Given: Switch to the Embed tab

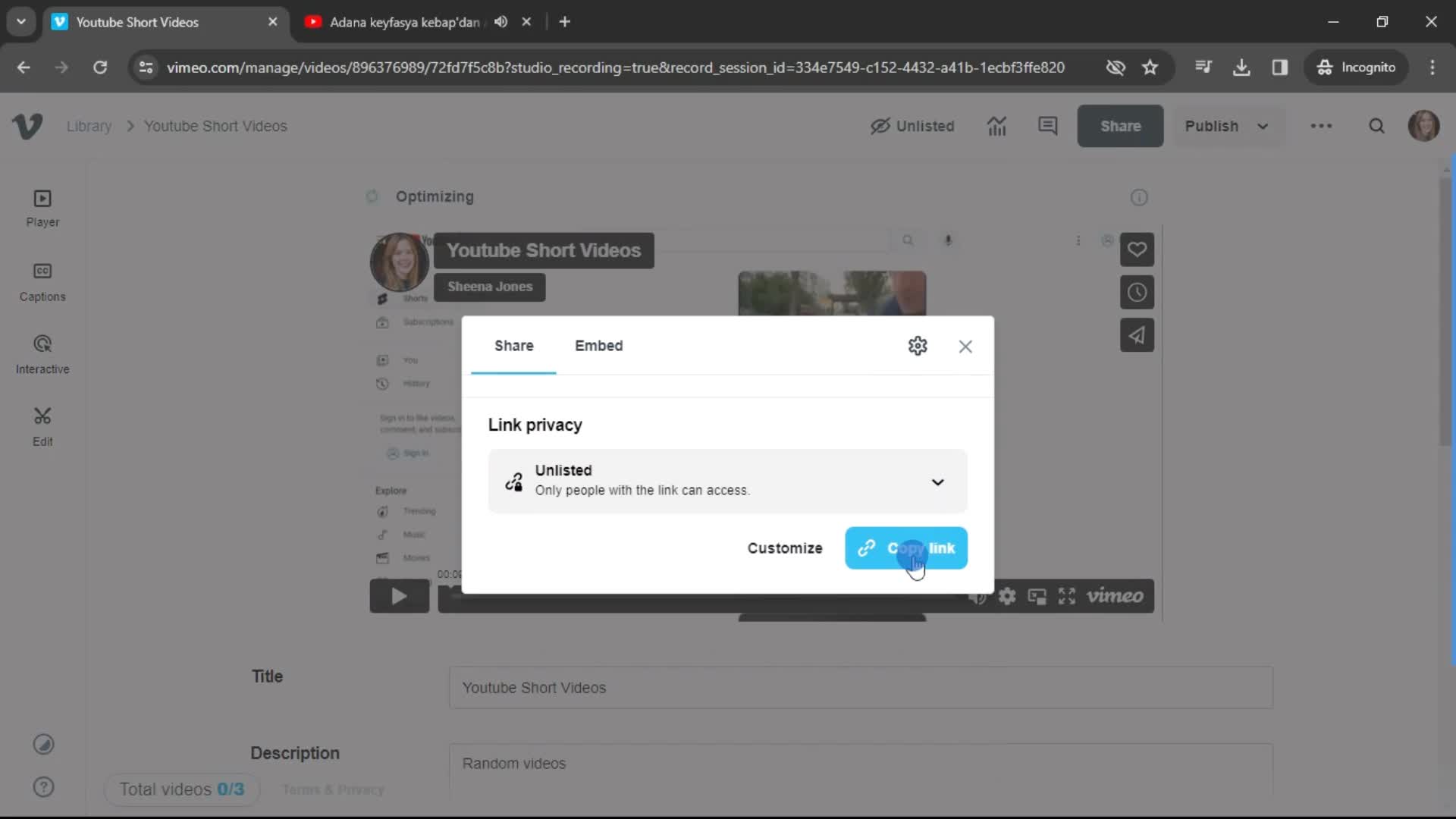Looking at the screenshot, I should 598,345.
